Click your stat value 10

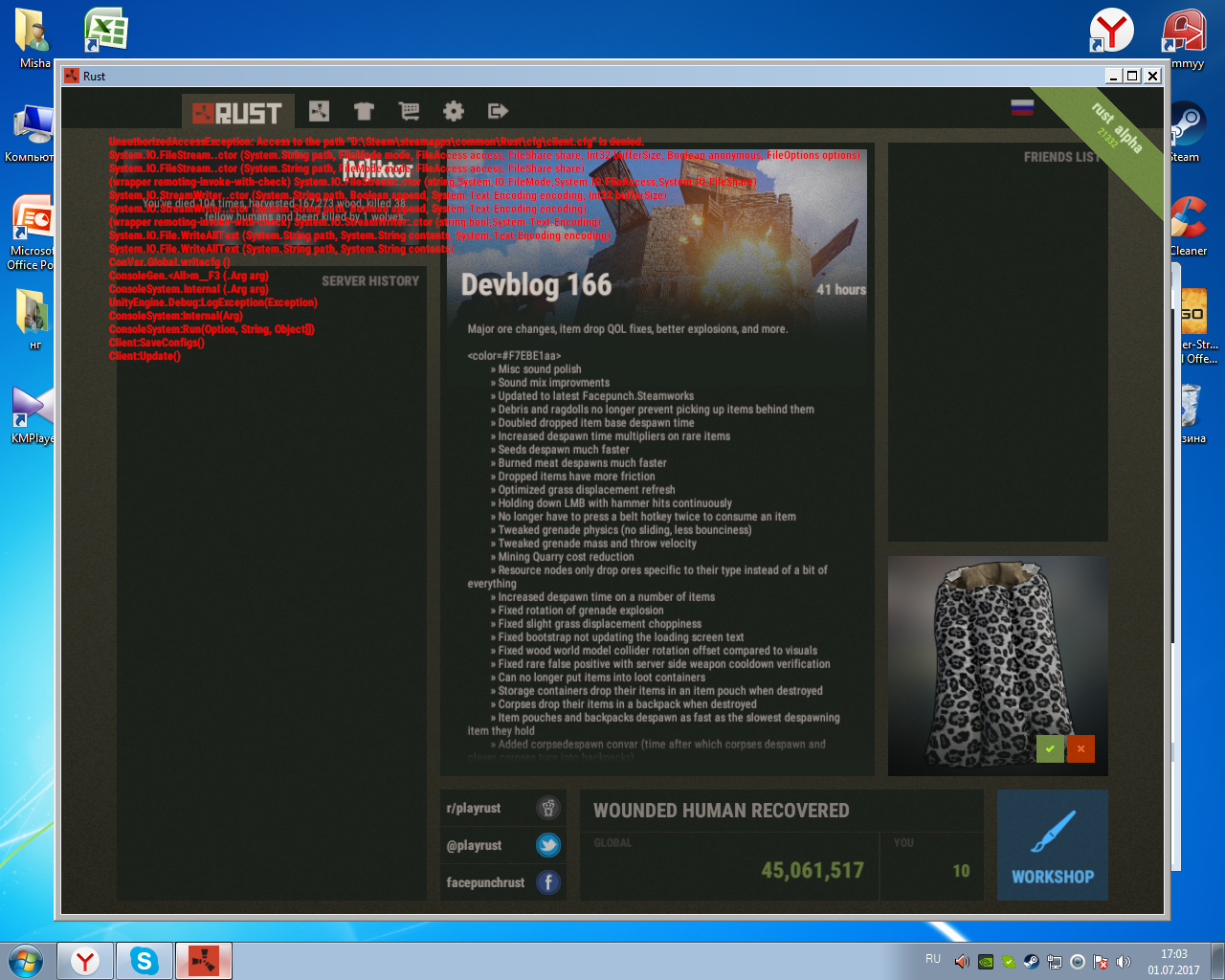(961, 870)
